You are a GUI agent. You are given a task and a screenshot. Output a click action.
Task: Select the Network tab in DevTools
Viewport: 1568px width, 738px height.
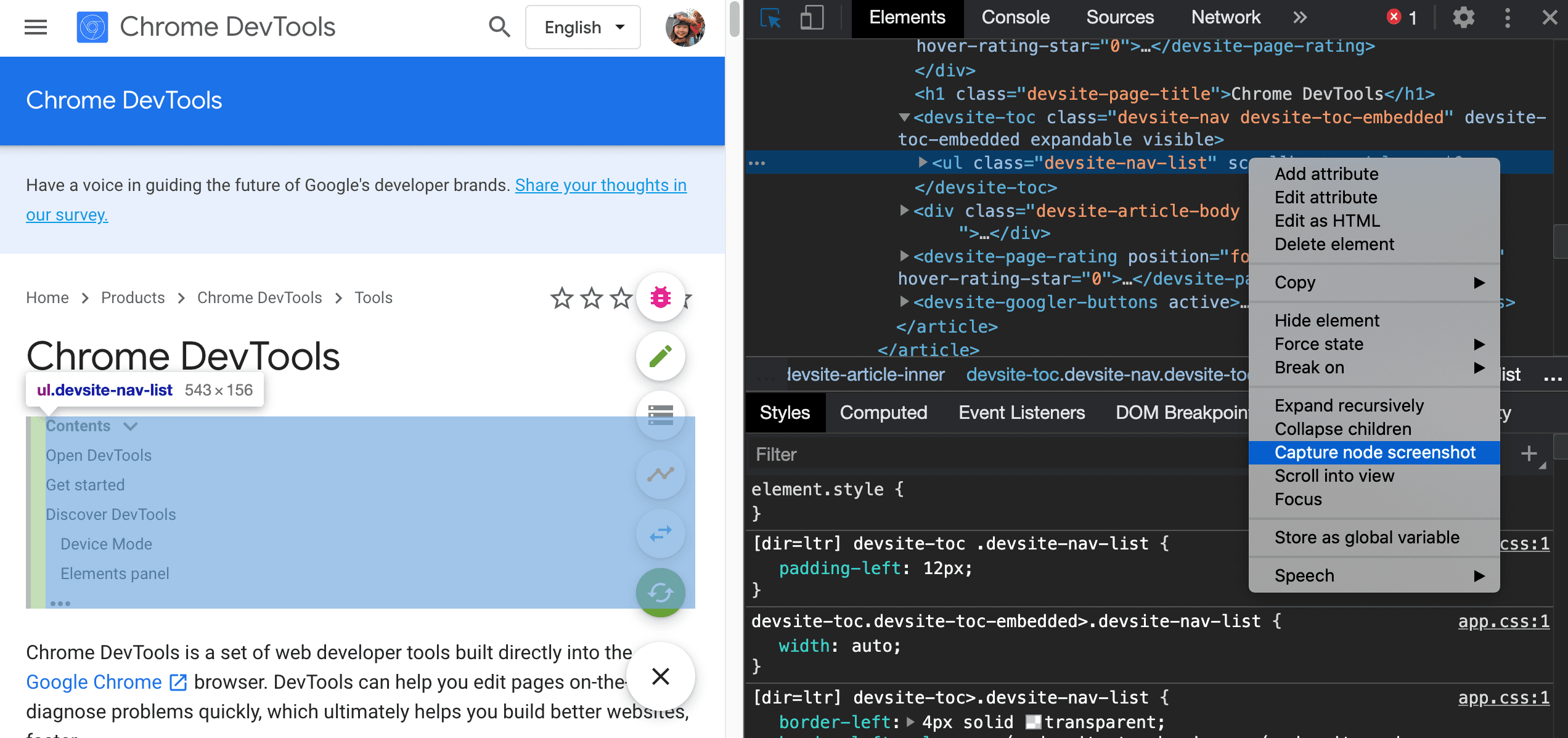[x=1225, y=18]
